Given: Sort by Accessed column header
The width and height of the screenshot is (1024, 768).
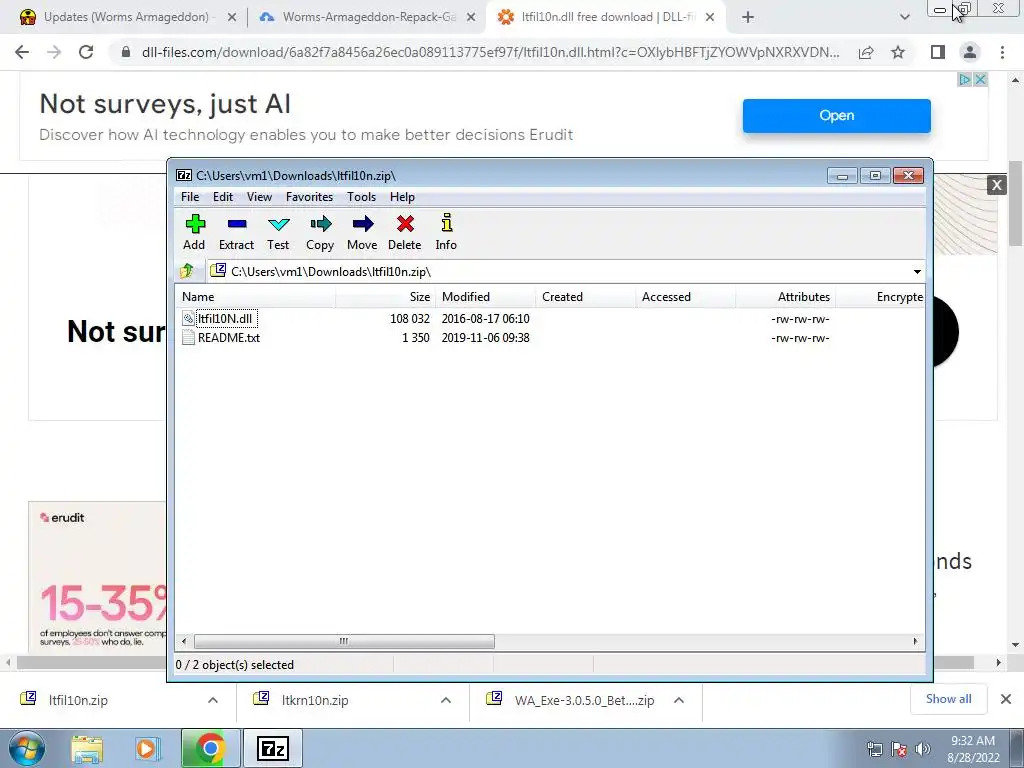Looking at the screenshot, I should coord(685,296).
